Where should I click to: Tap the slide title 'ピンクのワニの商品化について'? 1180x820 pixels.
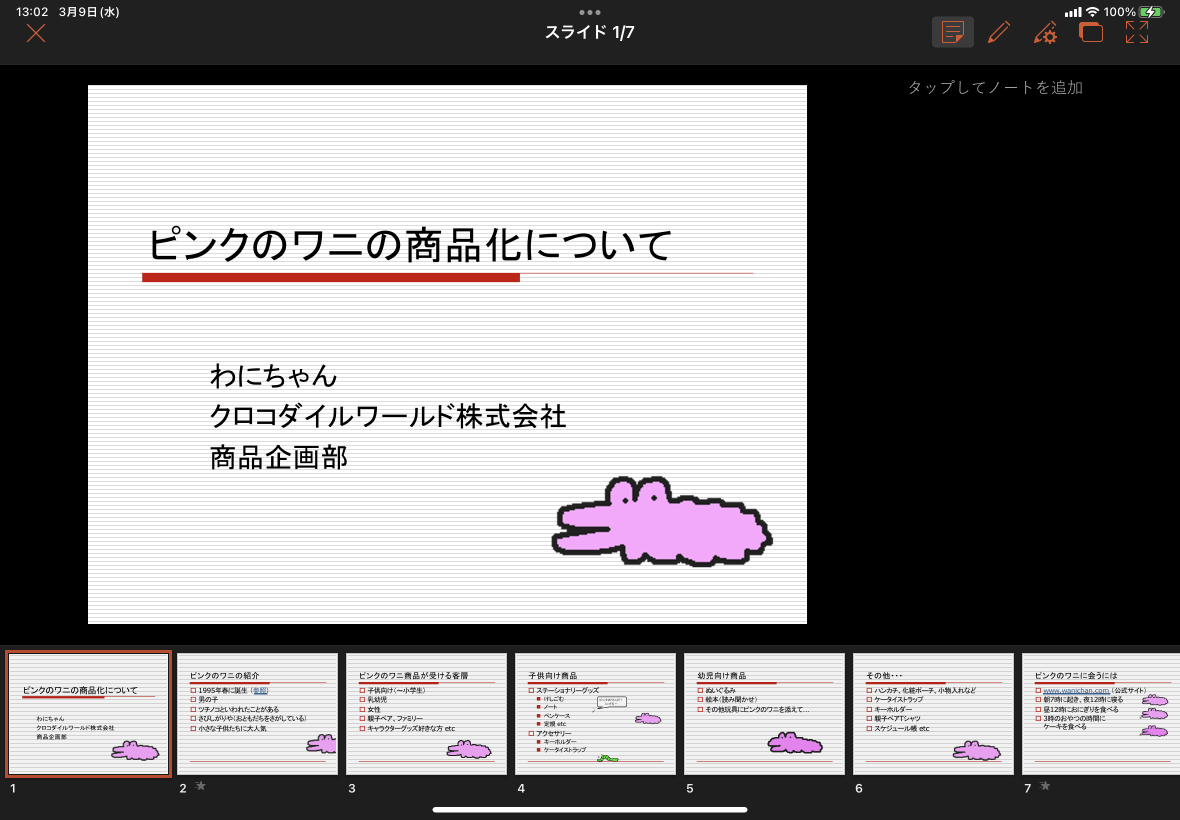tap(409, 244)
